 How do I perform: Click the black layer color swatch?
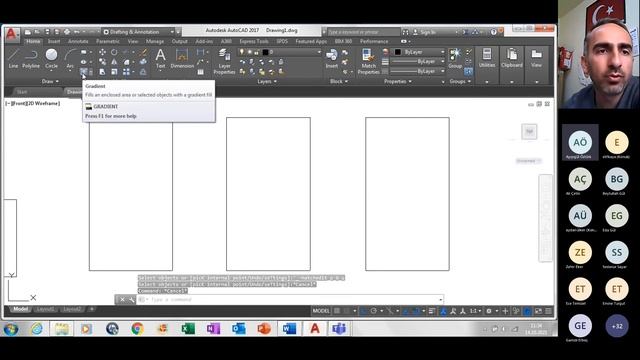coord(265,52)
